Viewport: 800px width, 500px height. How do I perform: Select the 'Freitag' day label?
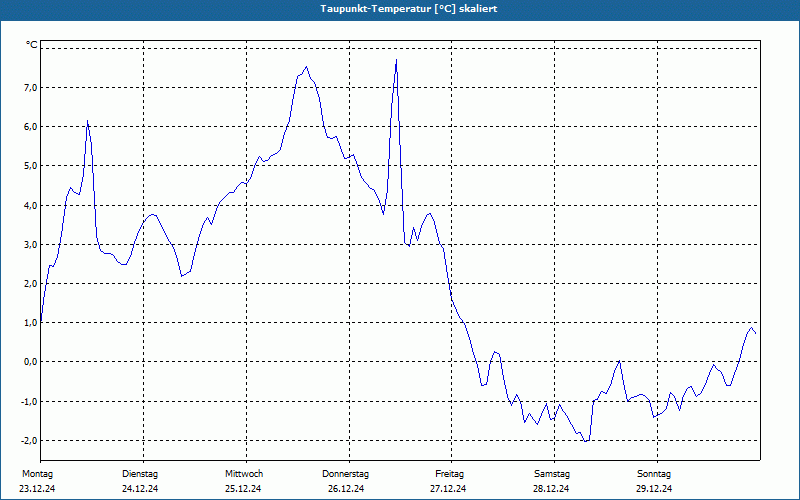[449, 474]
